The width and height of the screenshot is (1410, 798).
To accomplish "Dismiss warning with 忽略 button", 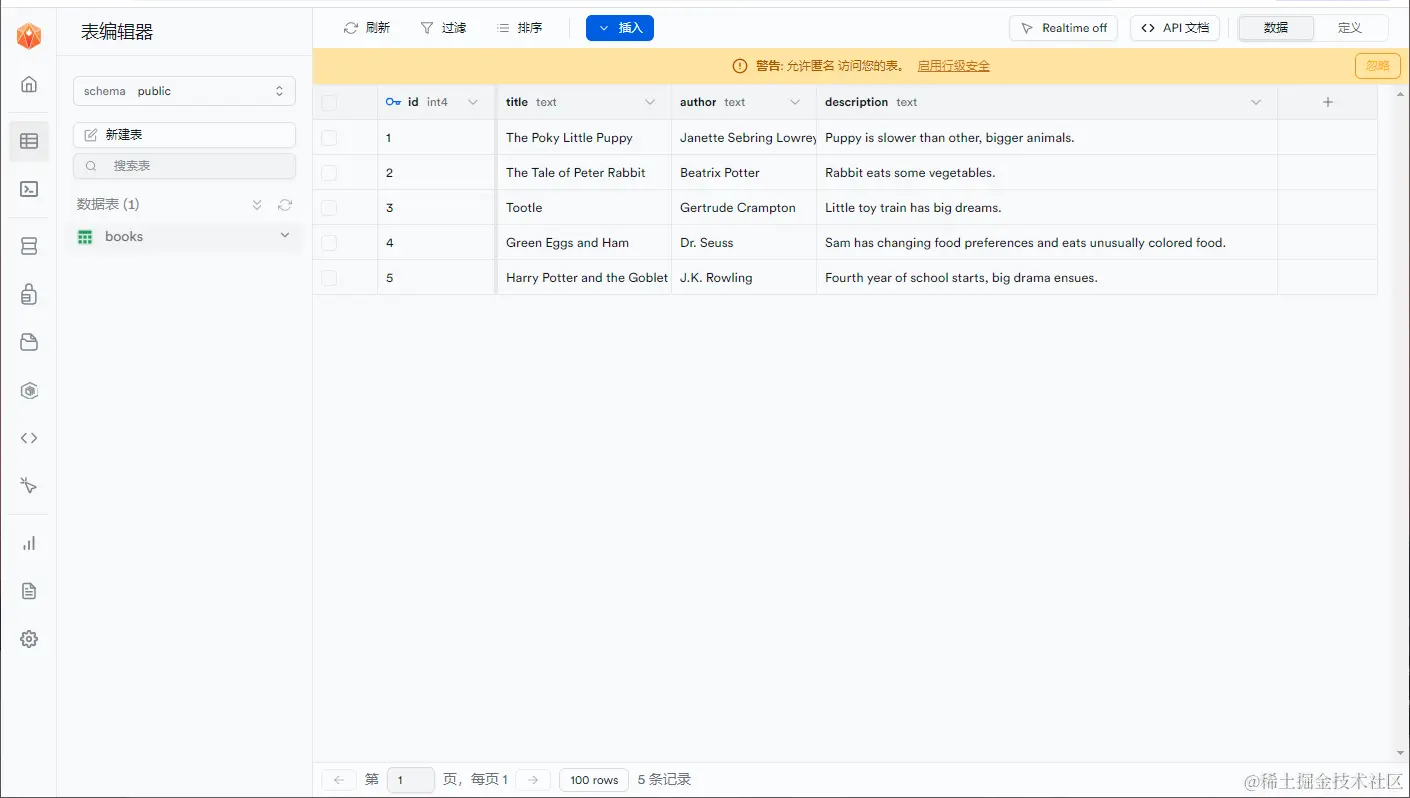I will pos(1377,66).
